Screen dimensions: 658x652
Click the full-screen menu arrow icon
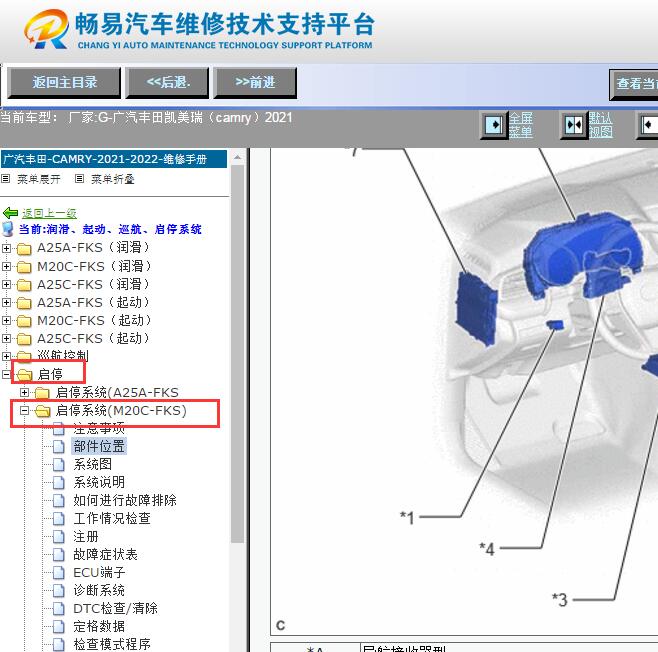pos(494,125)
